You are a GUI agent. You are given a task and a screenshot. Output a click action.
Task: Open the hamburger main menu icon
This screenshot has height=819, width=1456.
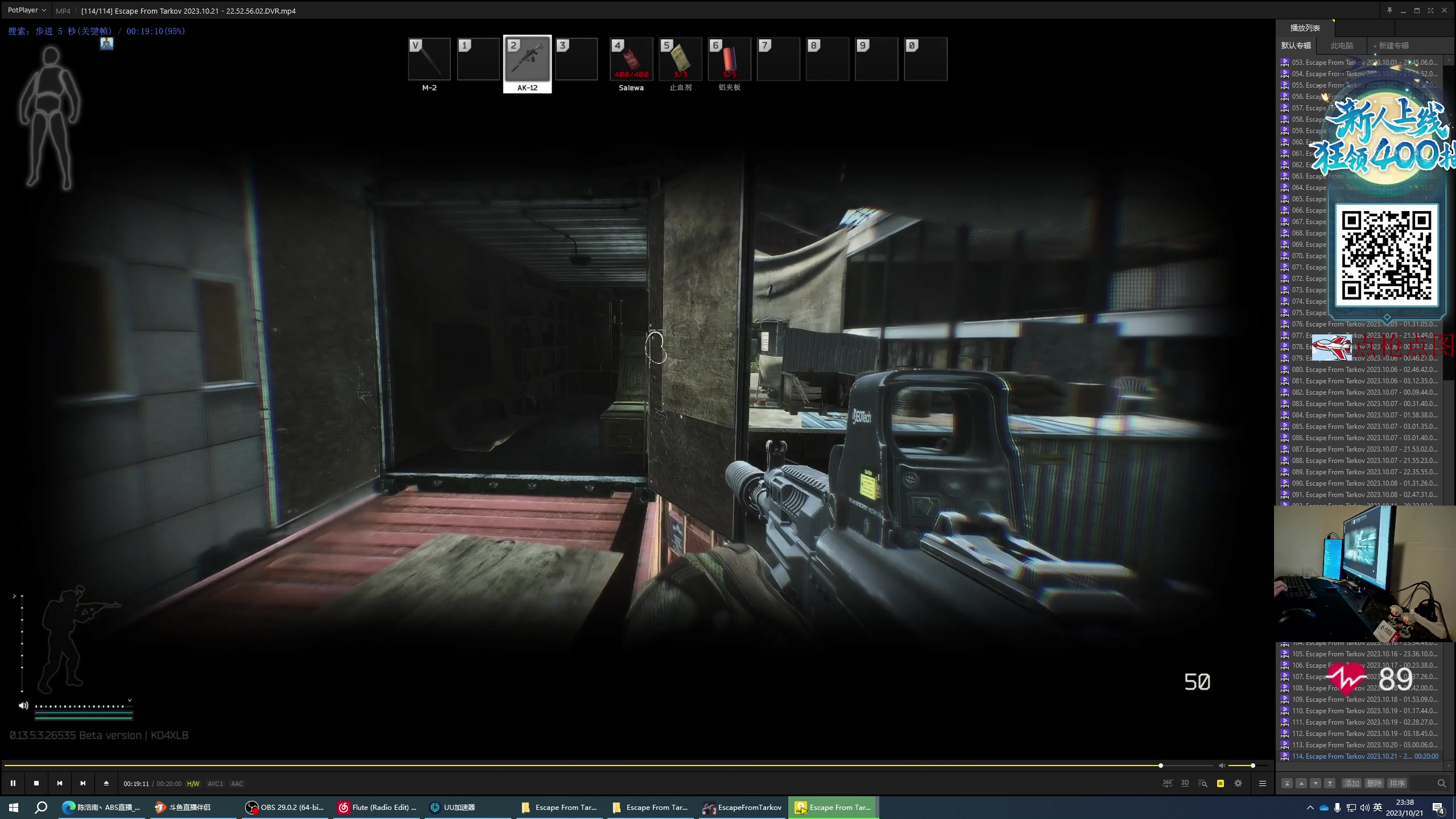coord(1263,783)
